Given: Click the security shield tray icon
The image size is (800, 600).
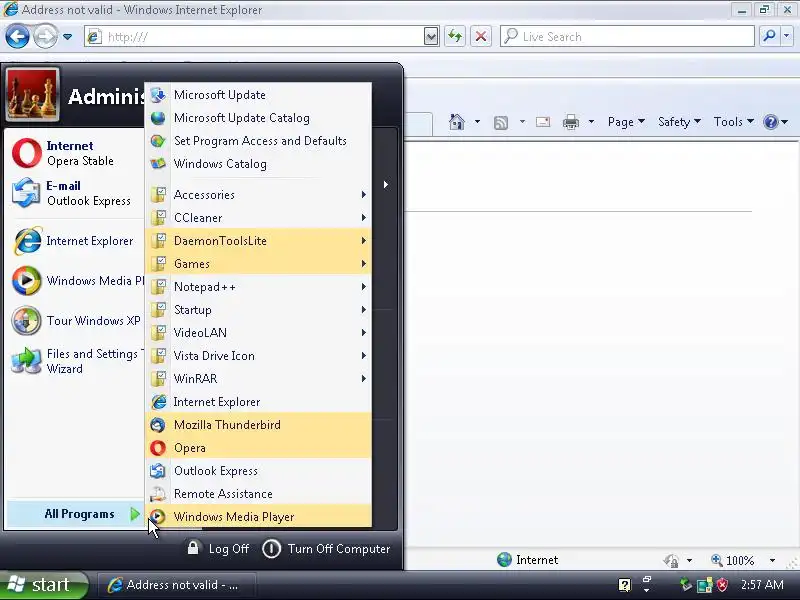Looking at the screenshot, I should [x=722, y=585].
